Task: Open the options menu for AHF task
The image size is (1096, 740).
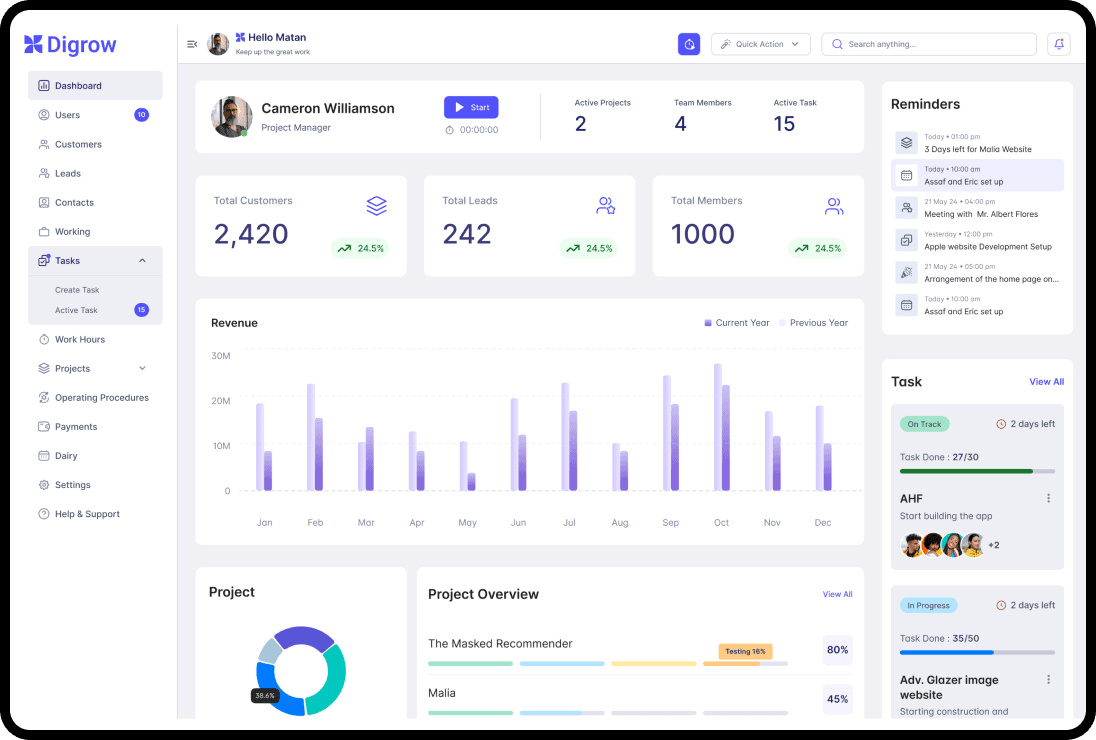Action: point(1048,498)
